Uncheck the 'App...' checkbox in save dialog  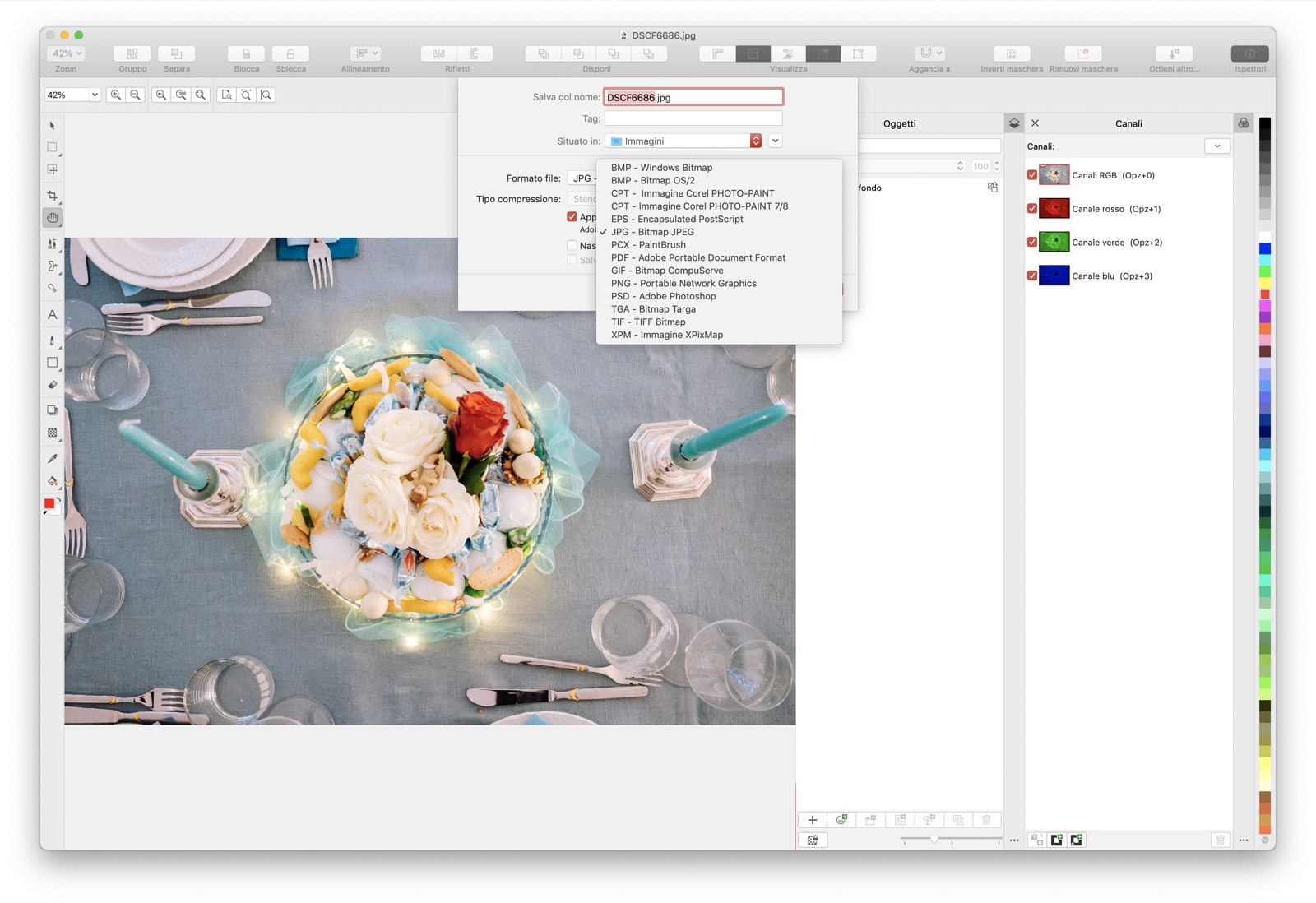click(x=572, y=217)
